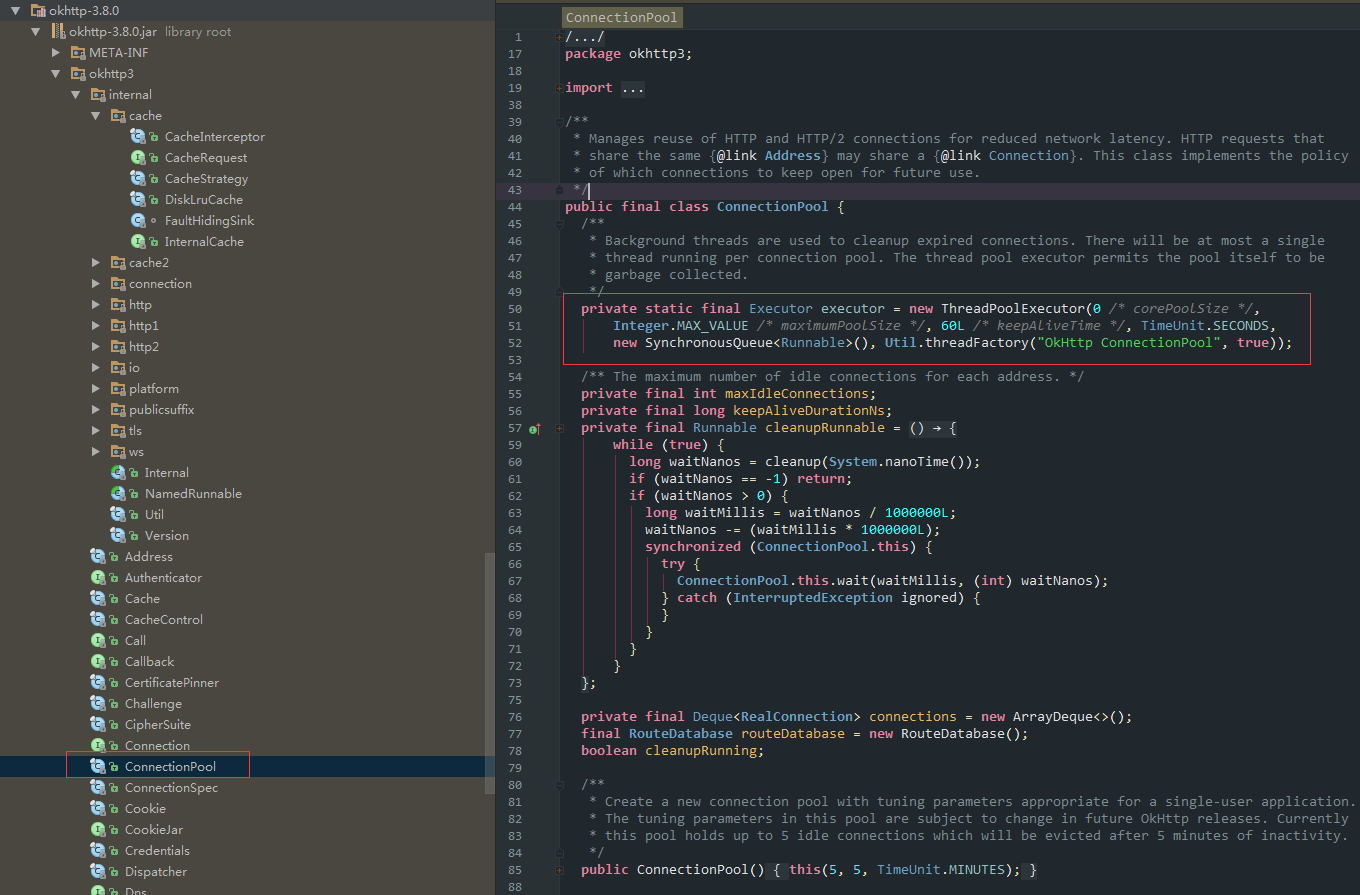Click line number 44 in the gutter

(515, 206)
